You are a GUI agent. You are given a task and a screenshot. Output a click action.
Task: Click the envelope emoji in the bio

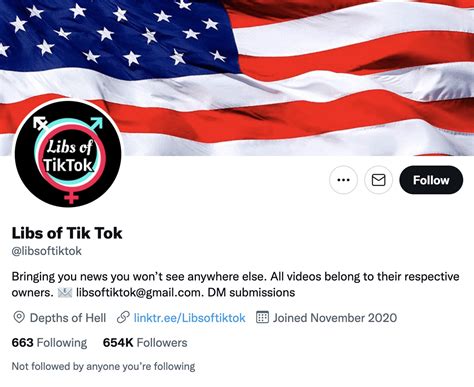(x=65, y=293)
